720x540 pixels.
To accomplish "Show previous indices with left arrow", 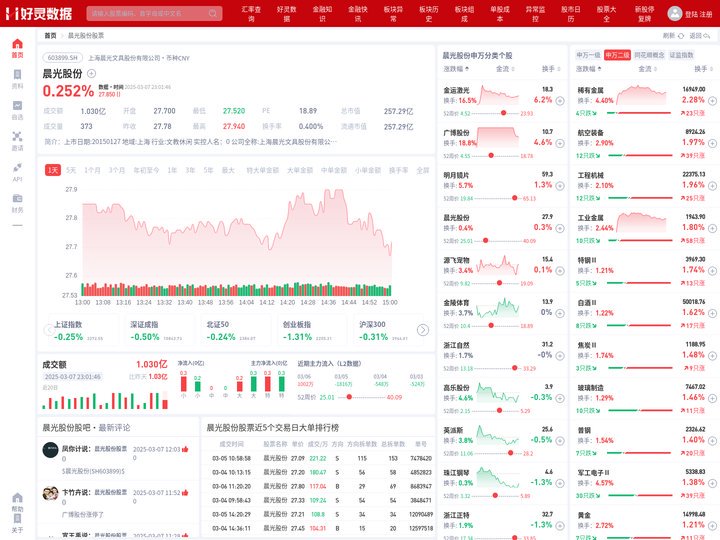I will point(49,330).
